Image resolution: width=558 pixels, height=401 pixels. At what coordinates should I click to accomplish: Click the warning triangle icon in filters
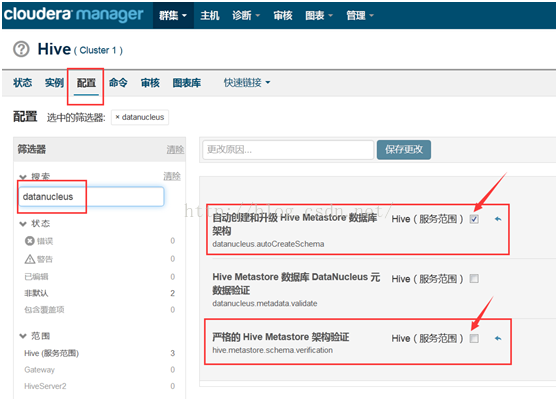pyautogui.click(x=30, y=259)
